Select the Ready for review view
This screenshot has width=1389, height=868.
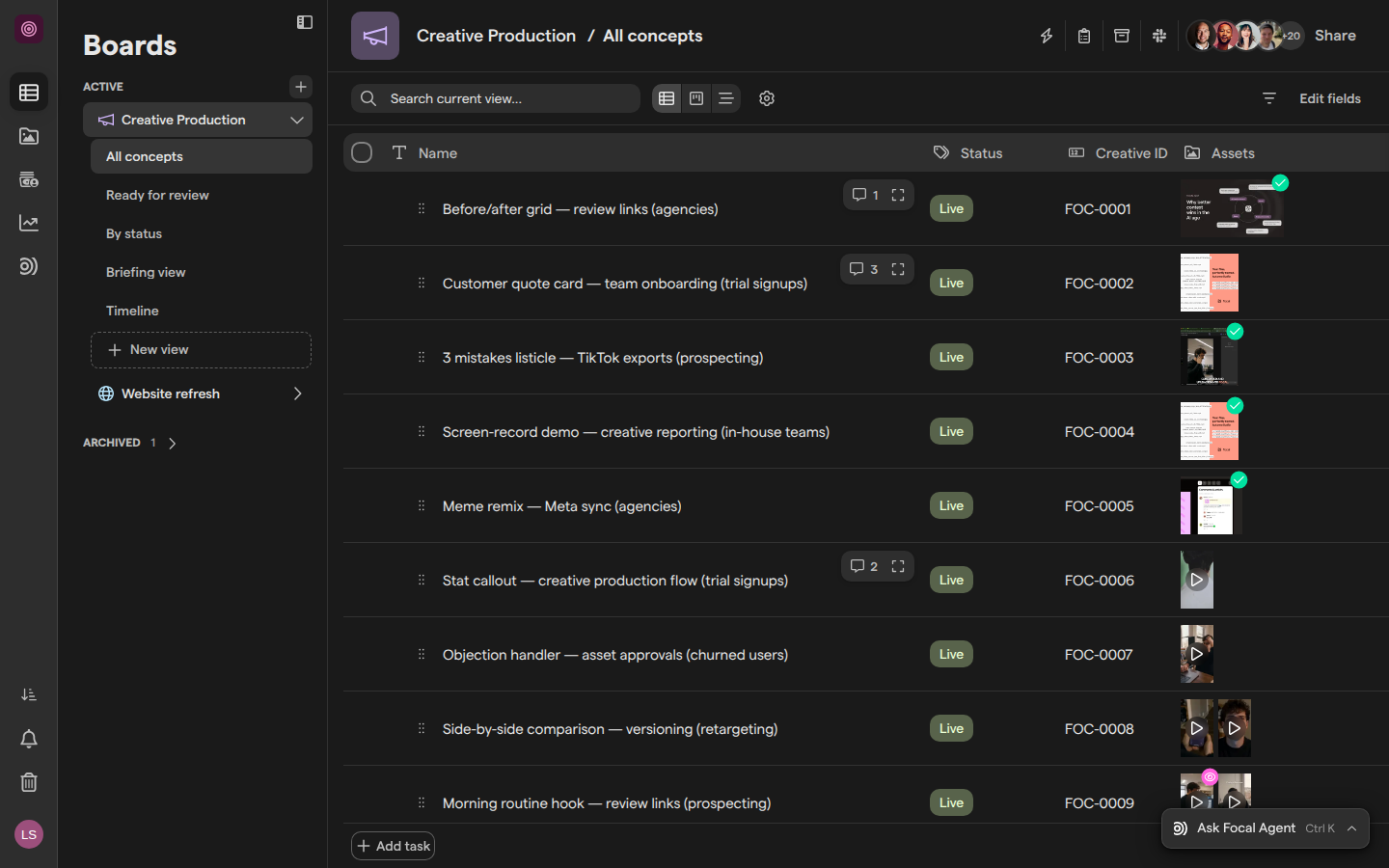click(202, 195)
